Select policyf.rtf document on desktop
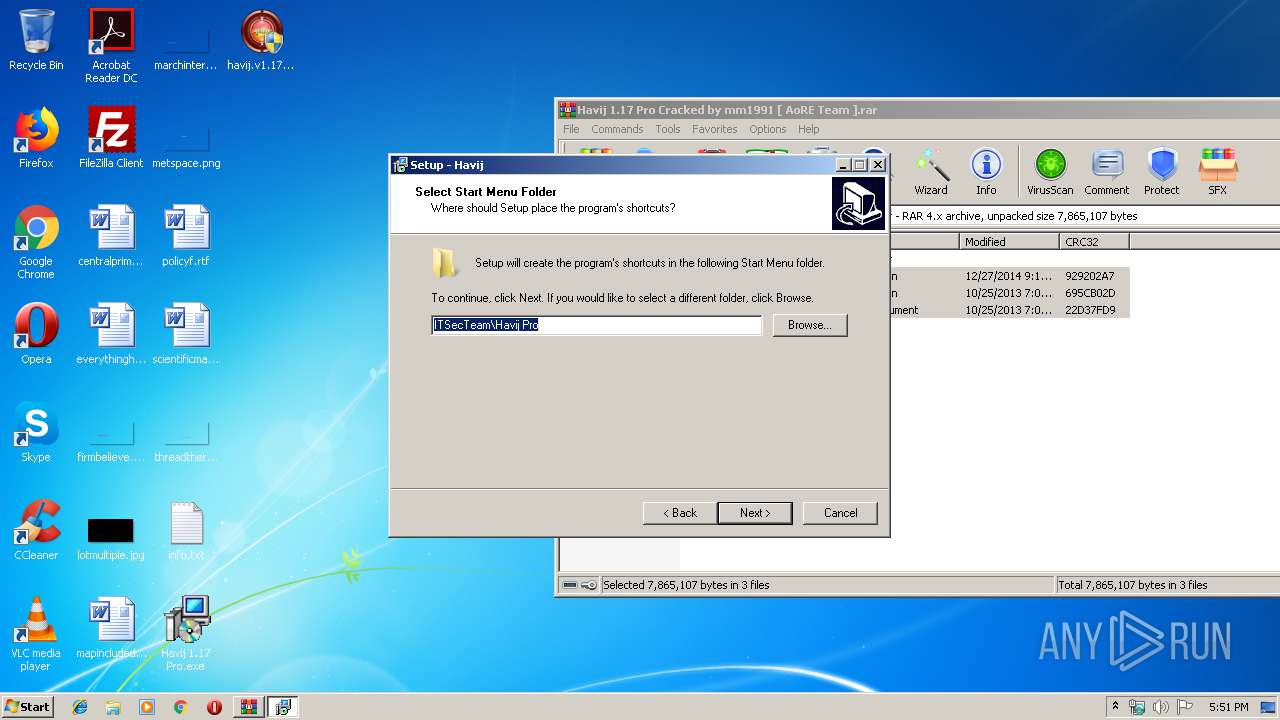1280x720 pixels. pyautogui.click(x=186, y=236)
